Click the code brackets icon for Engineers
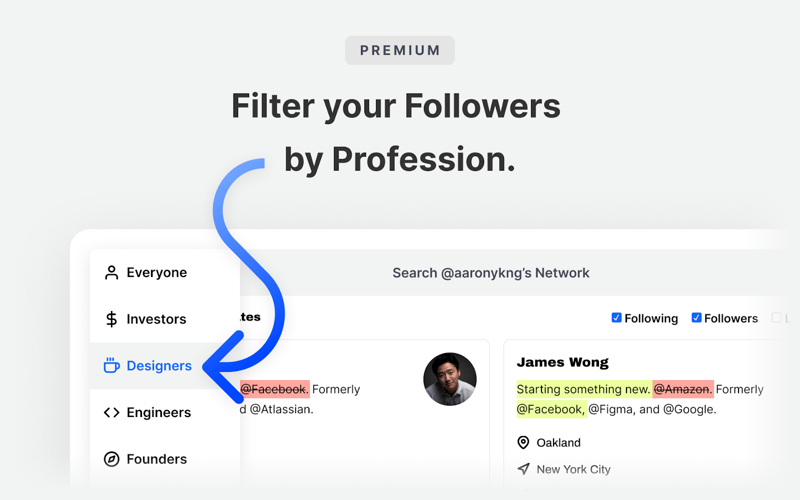 point(112,412)
